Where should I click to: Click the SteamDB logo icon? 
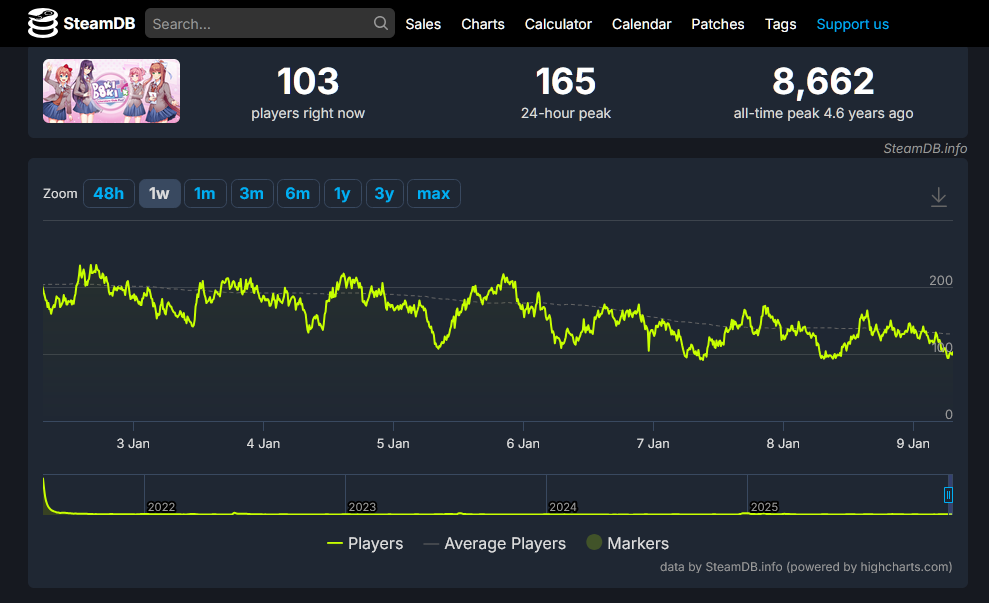pos(43,23)
